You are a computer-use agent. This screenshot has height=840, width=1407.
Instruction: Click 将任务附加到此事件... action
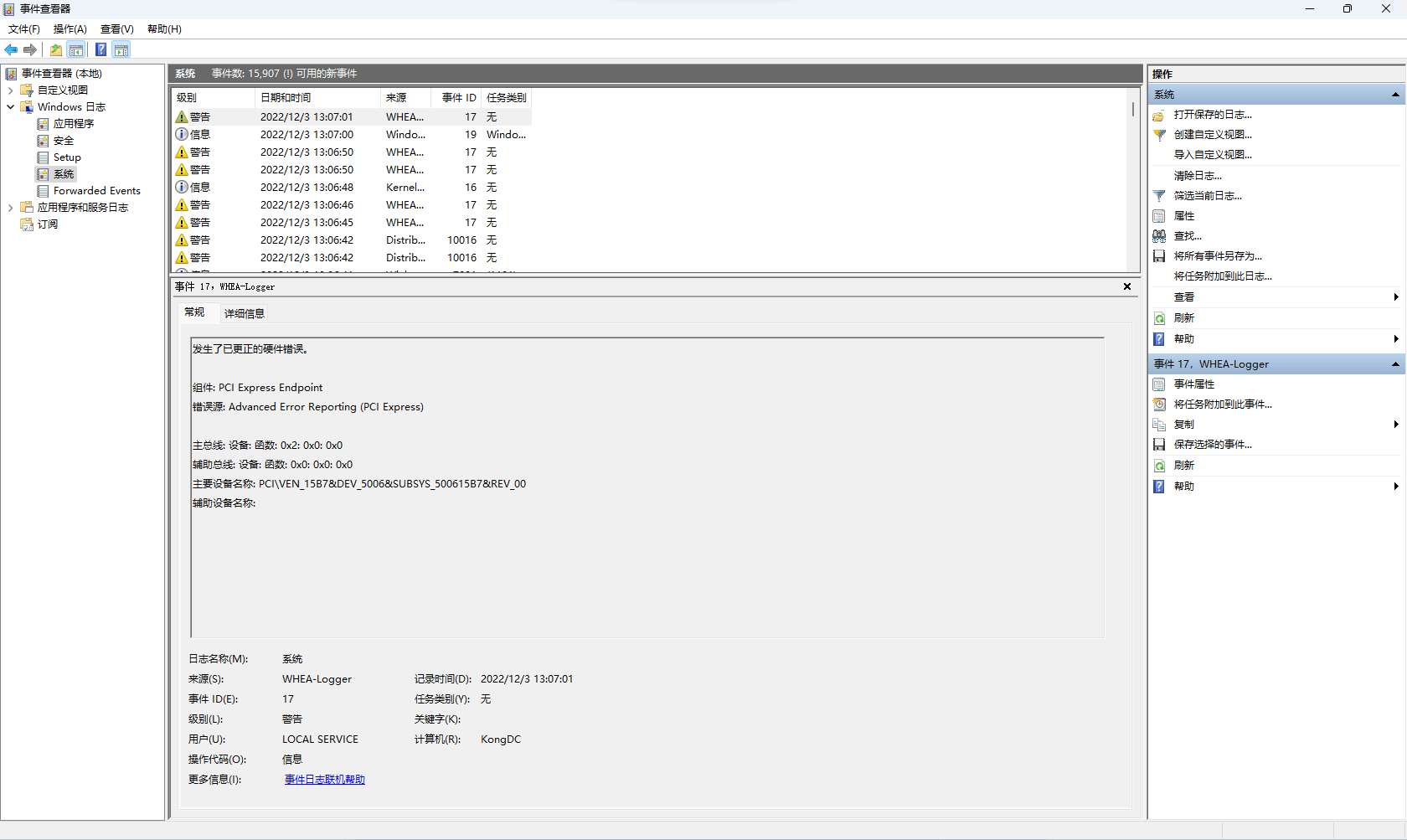click(1223, 405)
